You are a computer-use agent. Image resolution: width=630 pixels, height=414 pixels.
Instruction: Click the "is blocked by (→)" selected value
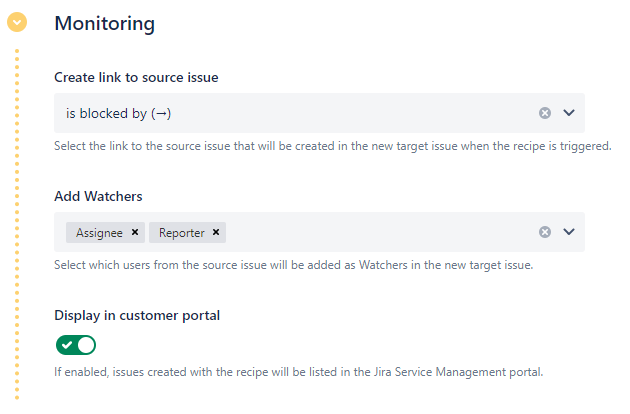coord(118,113)
